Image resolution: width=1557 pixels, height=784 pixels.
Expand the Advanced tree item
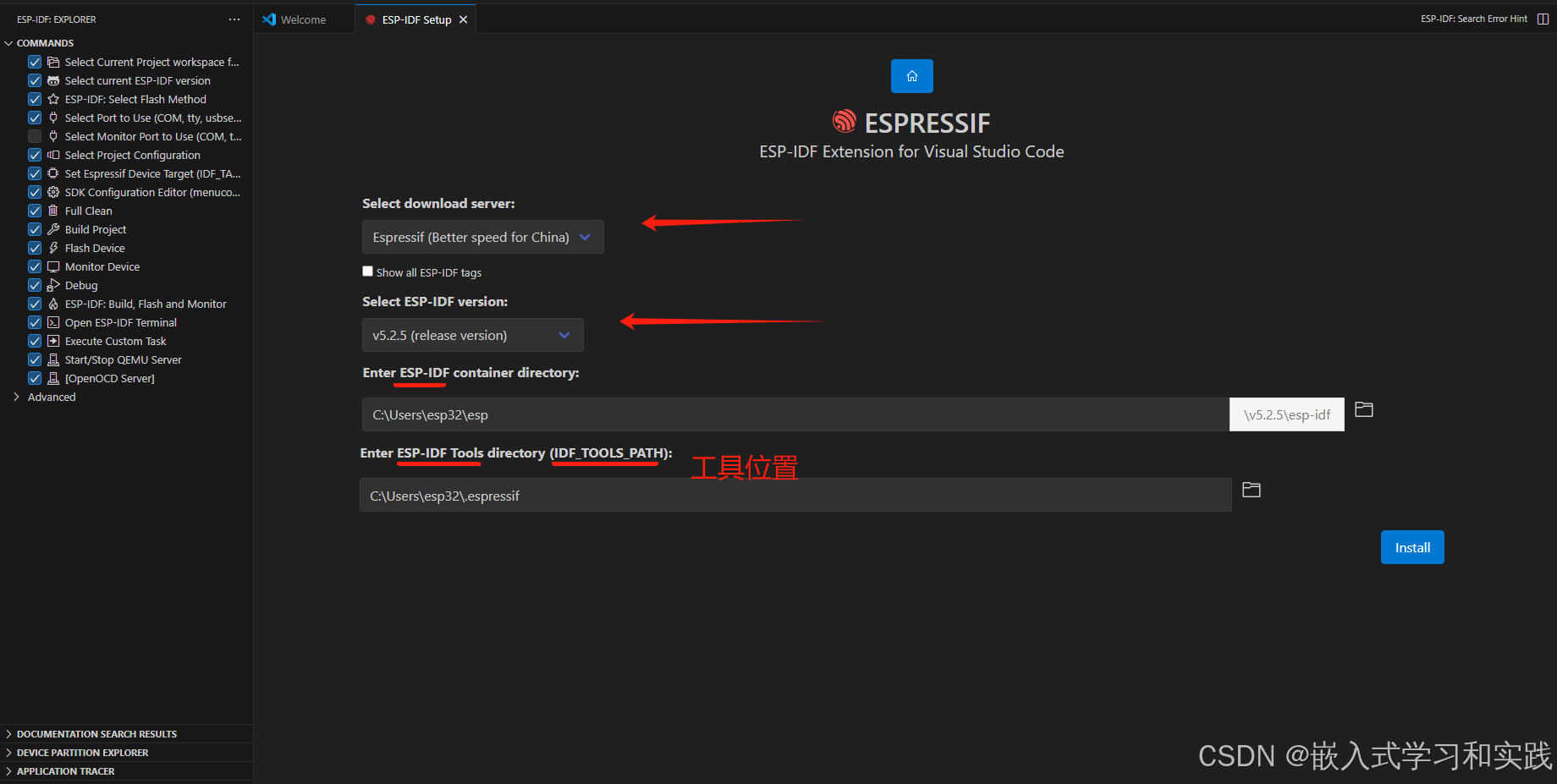(x=16, y=397)
